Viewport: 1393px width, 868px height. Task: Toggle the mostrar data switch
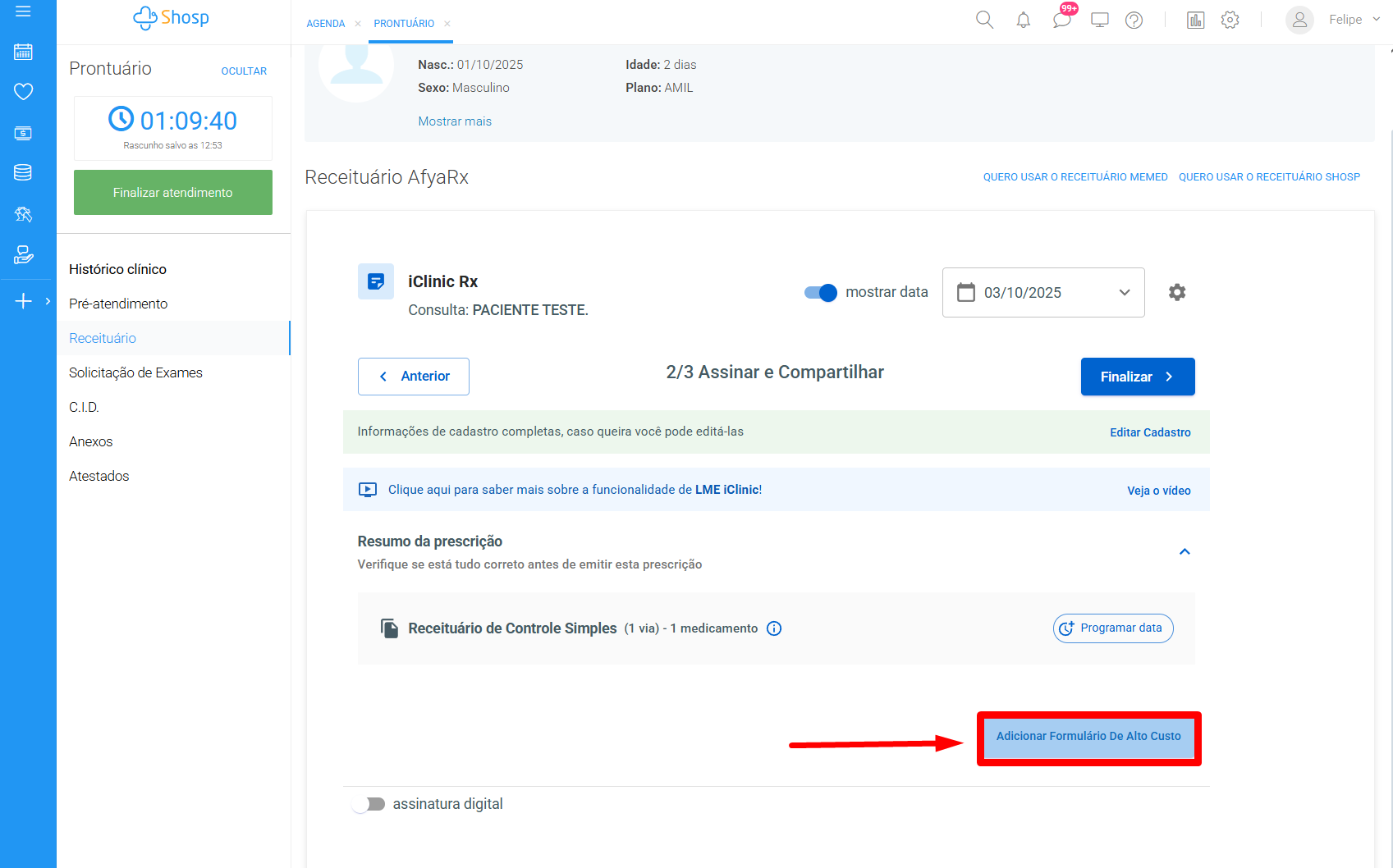[820, 292]
